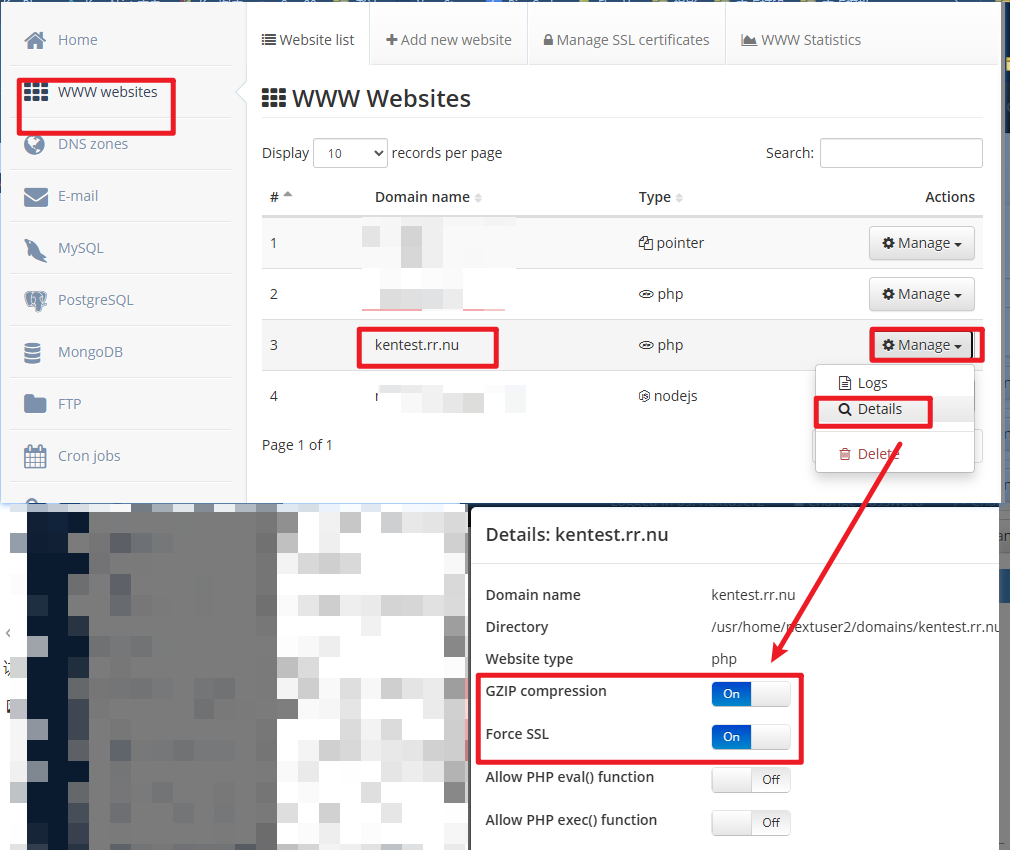The image size is (1010, 850).
Task: Open Manage dropdown for kentest.rr.nu
Action: coord(921,345)
